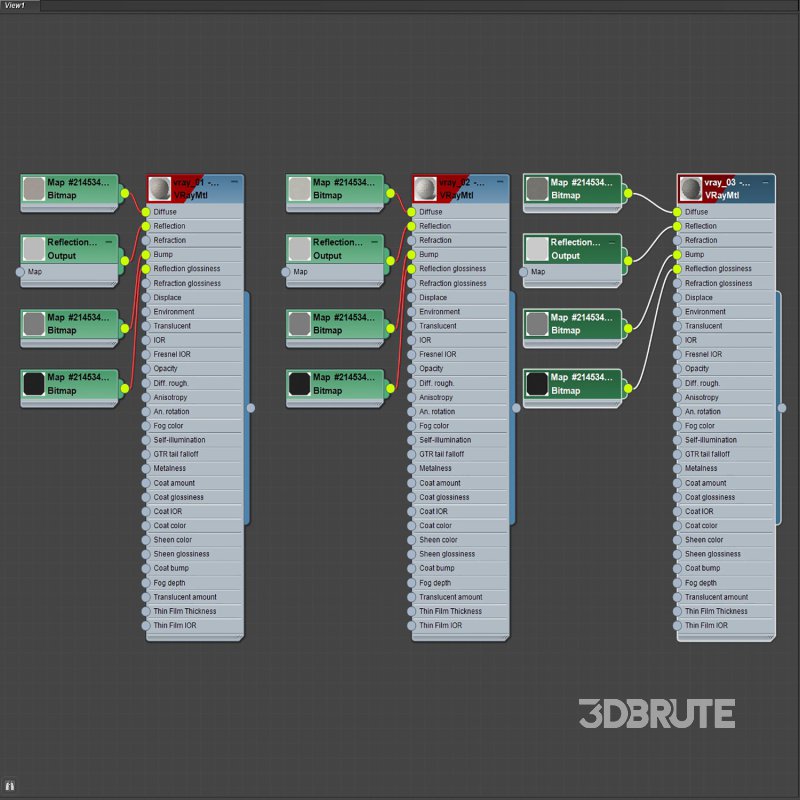
Task: Click the Bump input socket on vray_01
Action: pyautogui.click(x=146, y=255)
